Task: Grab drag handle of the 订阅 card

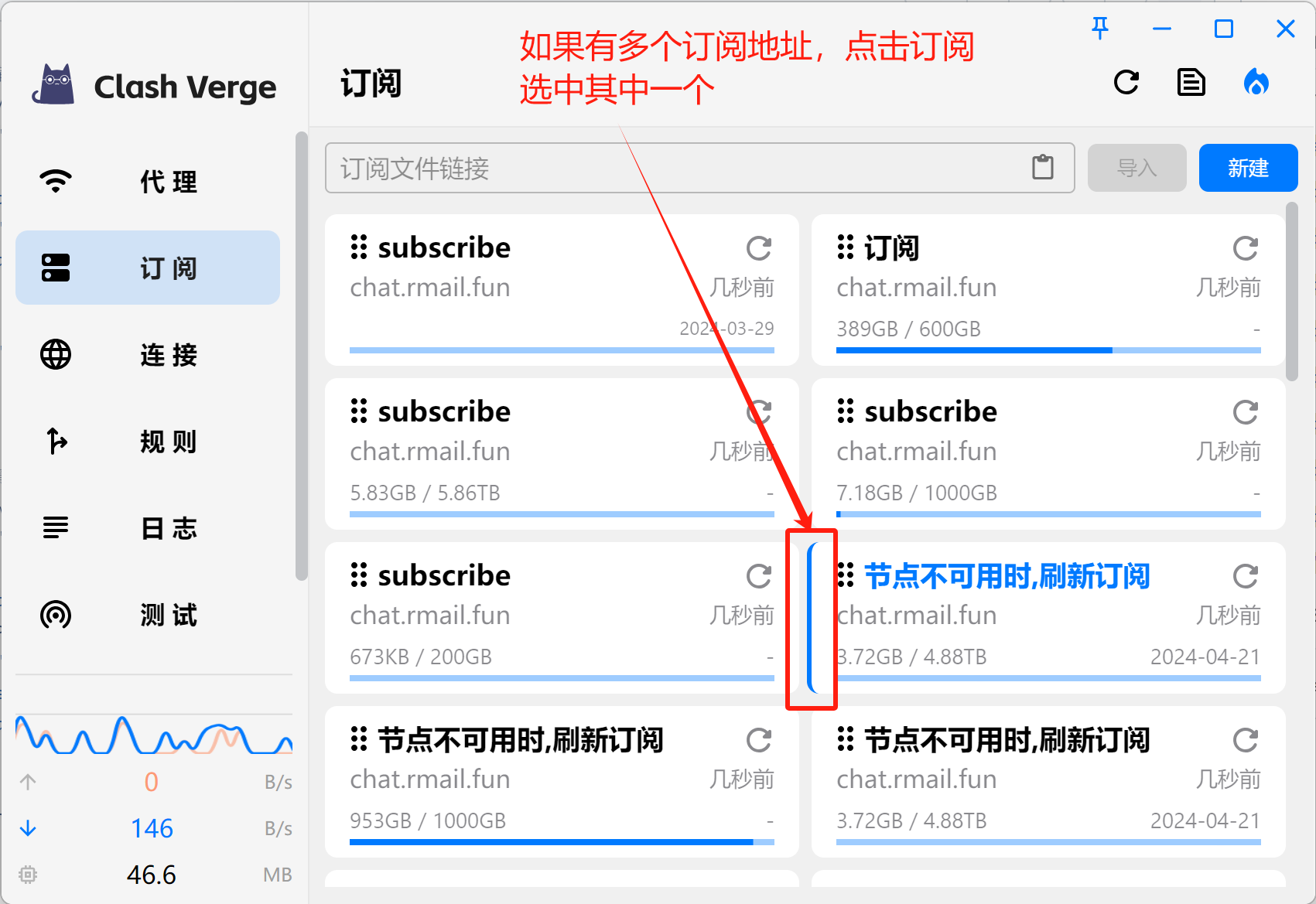Action: click(846, 247)
